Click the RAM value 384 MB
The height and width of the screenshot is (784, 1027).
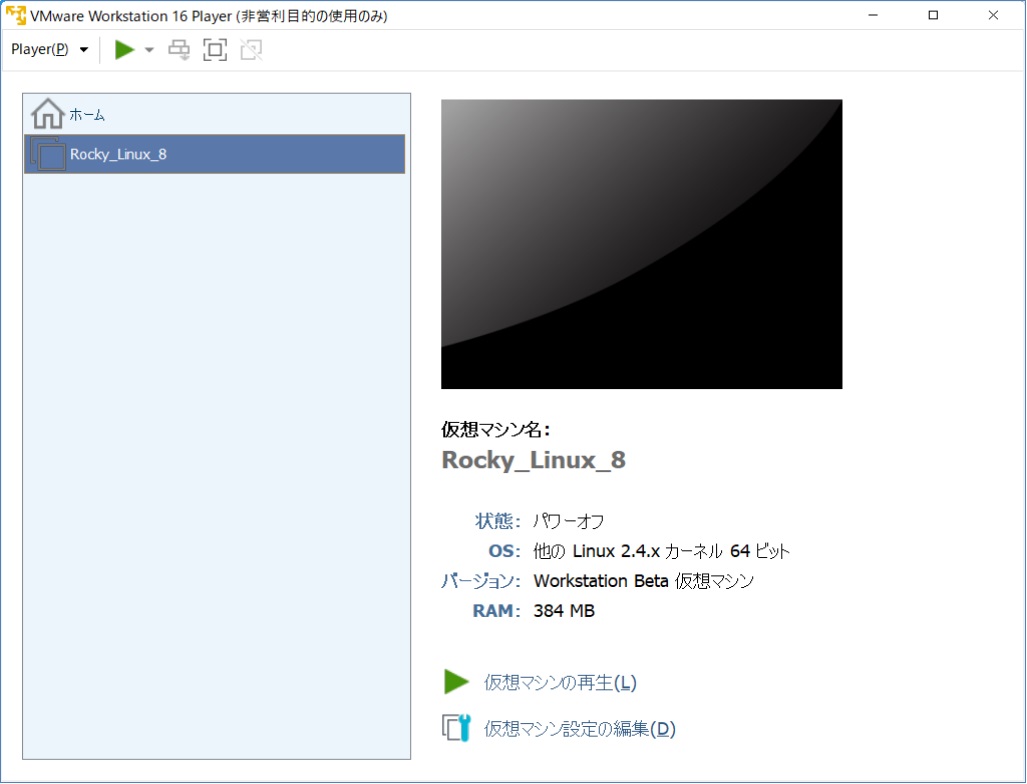(564, 611)
